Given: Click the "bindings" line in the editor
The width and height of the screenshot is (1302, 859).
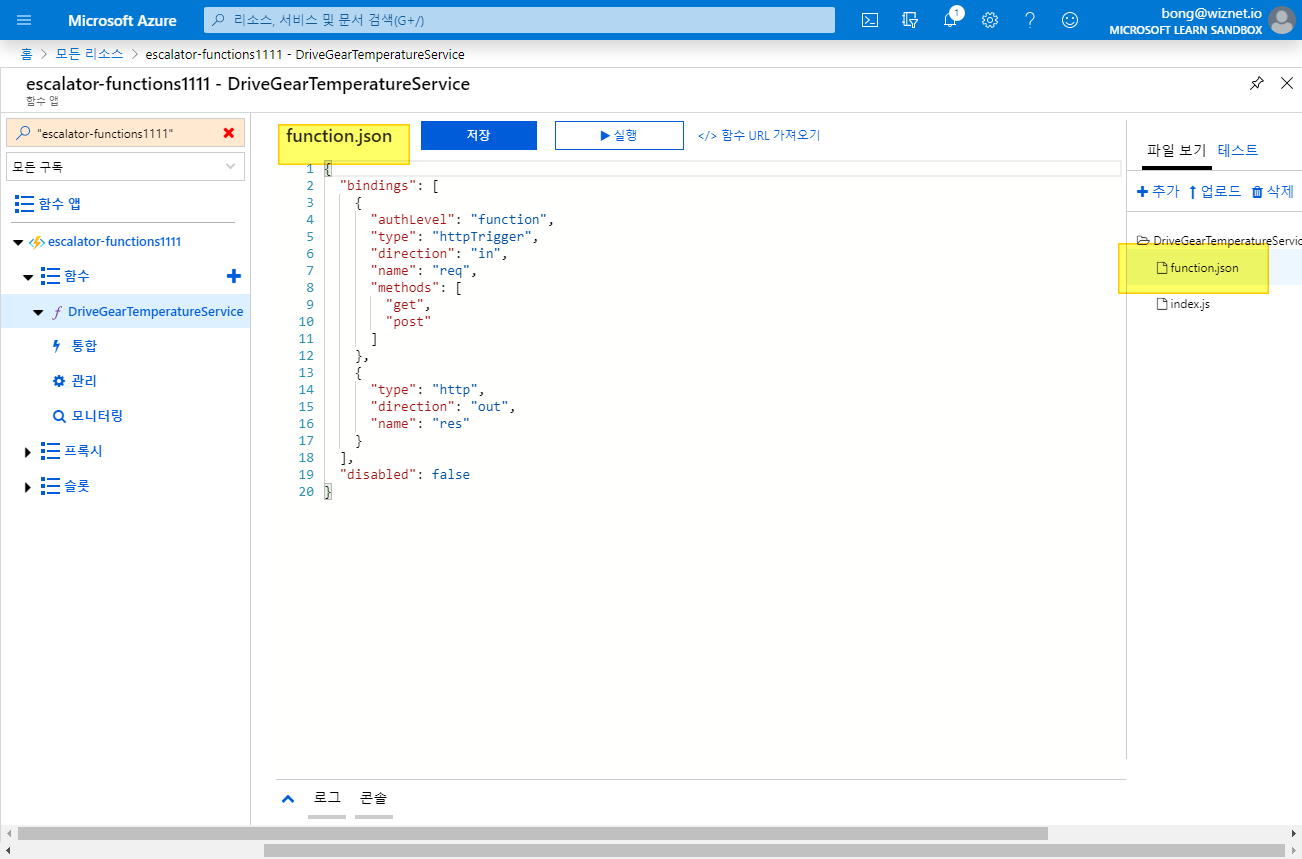Looking at the screenshot, I should click(389, 185).
